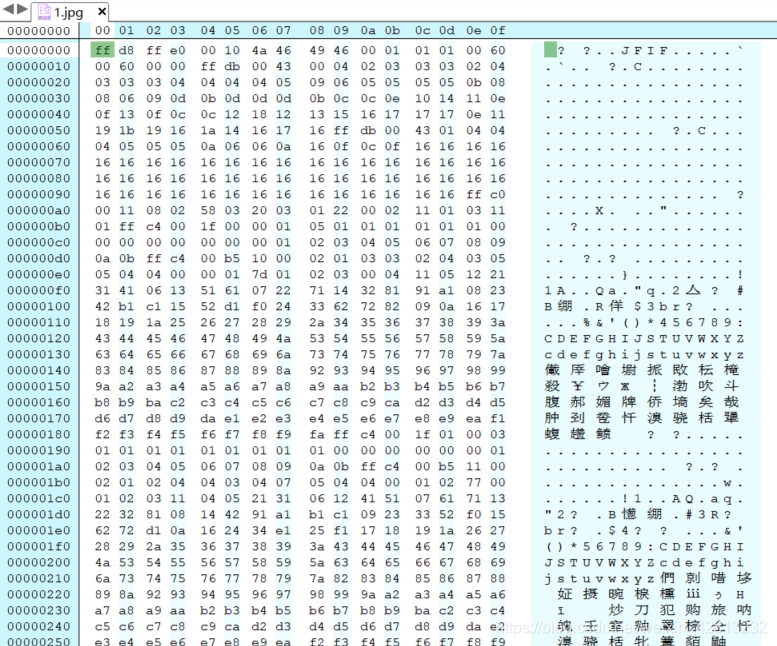Select row offset 000000a0
Viewport: 777px width, 646px height.
39,210
